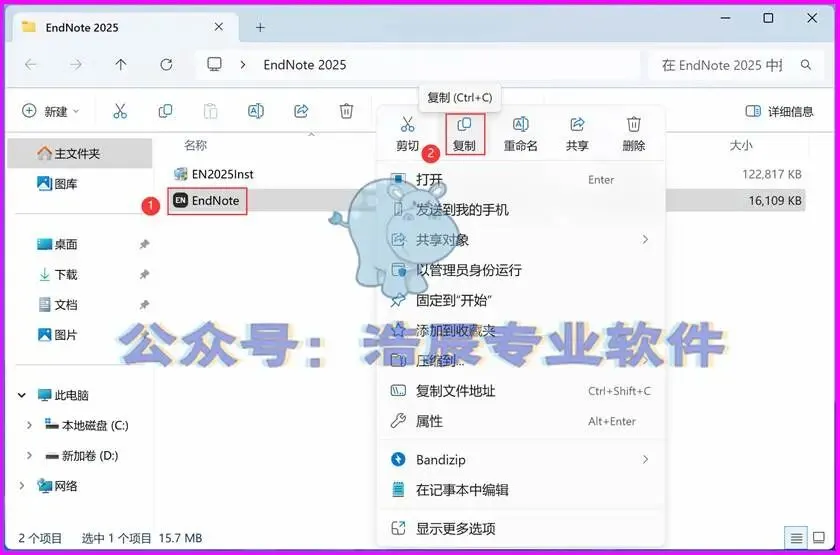Open 属性 from the context menu
The height and width of the screenshot is (555, 840).
pos(521,421)
